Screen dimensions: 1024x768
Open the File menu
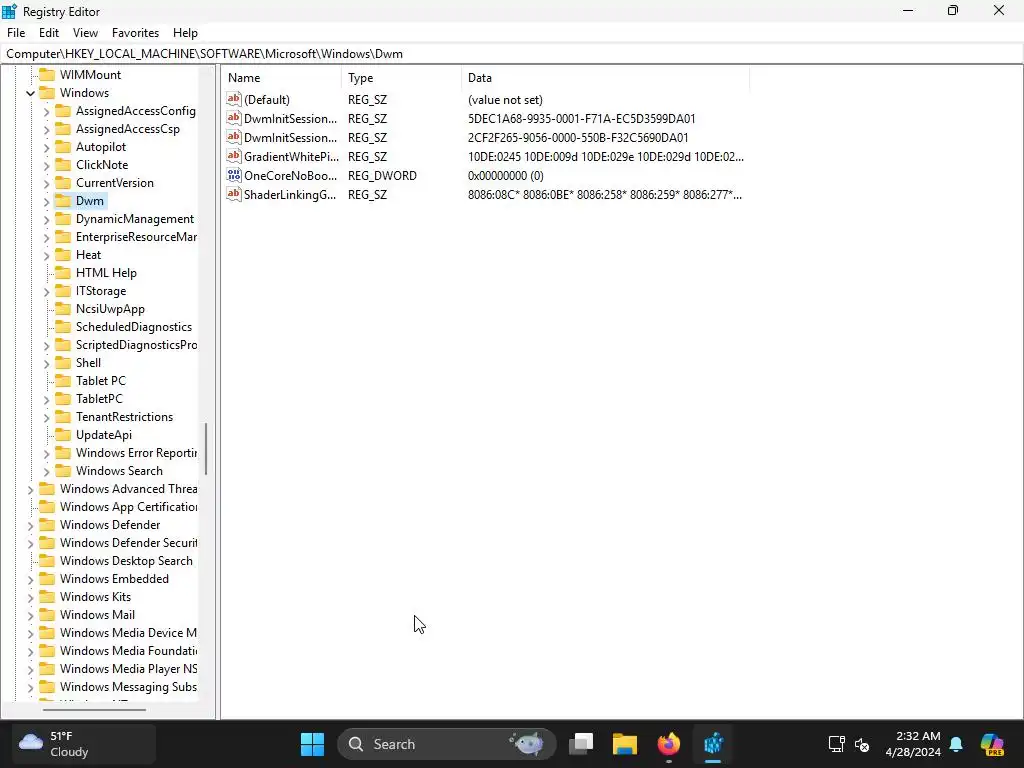point(16,33)
